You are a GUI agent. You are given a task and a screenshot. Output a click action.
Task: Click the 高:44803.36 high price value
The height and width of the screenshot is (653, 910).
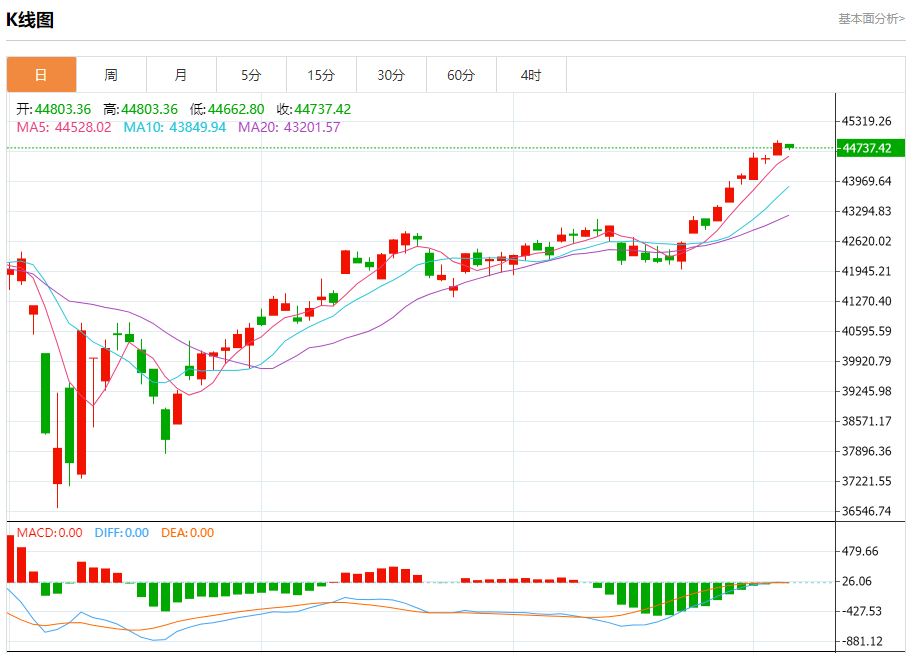[140, 109]
